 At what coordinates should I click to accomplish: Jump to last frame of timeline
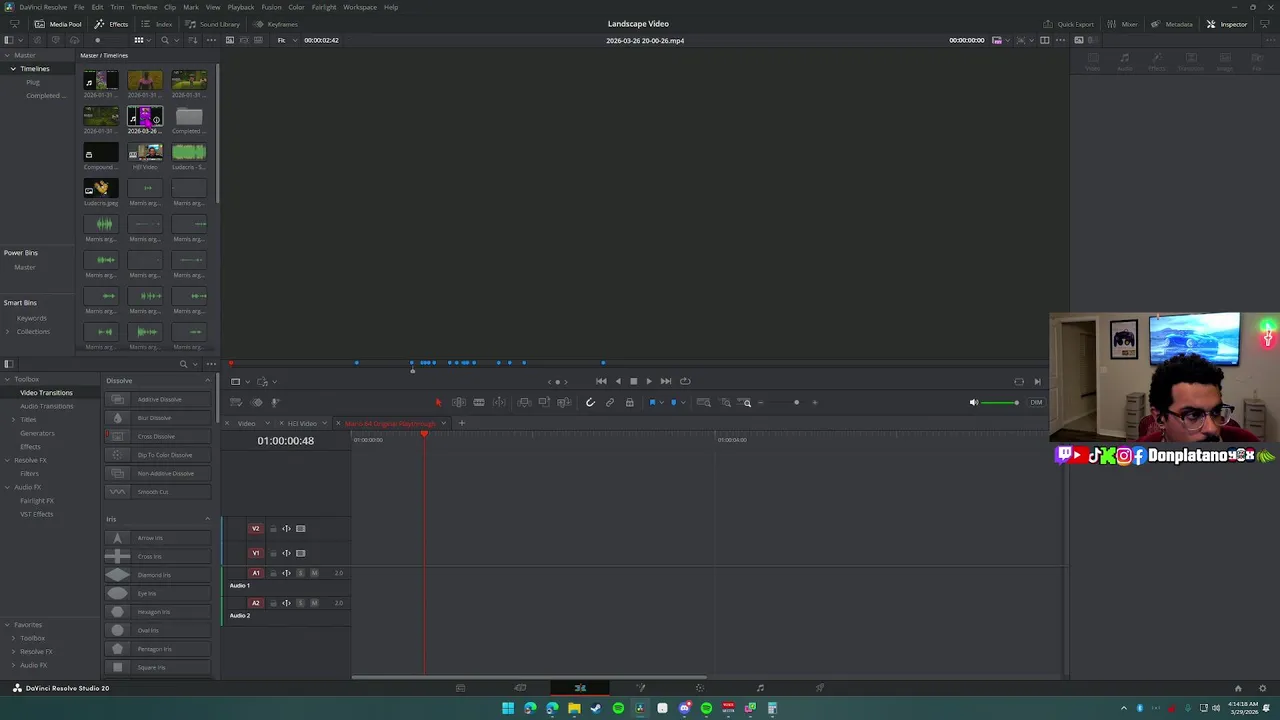click(x=666, y=381)
